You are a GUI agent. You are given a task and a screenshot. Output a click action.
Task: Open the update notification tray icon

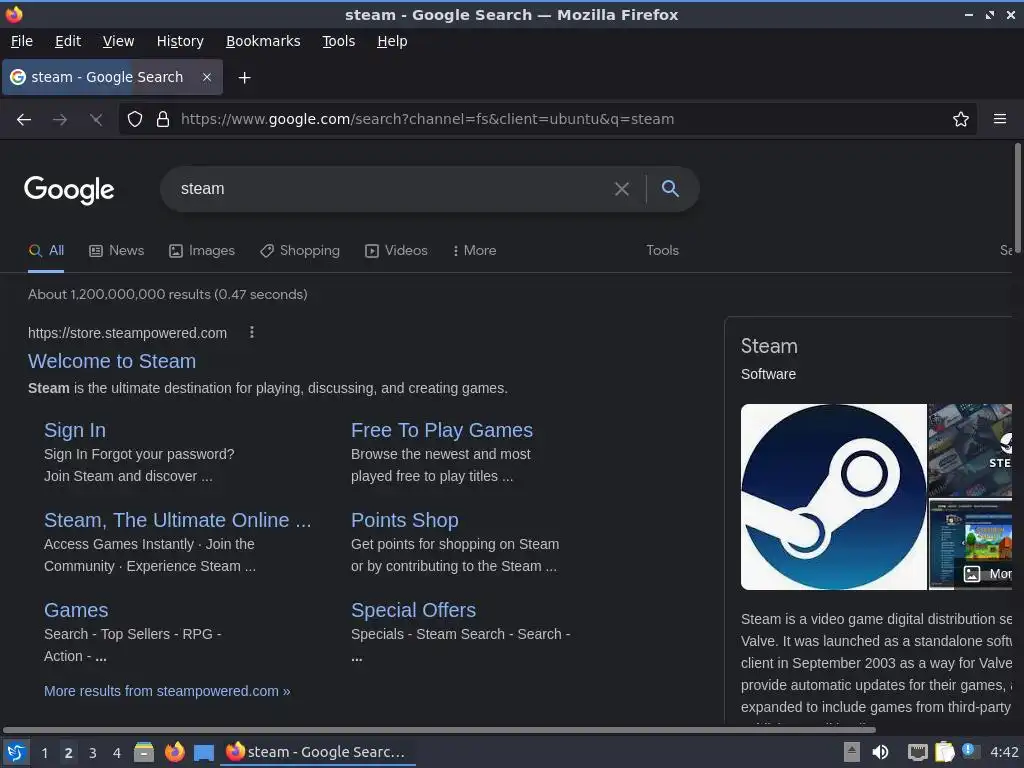970,752
